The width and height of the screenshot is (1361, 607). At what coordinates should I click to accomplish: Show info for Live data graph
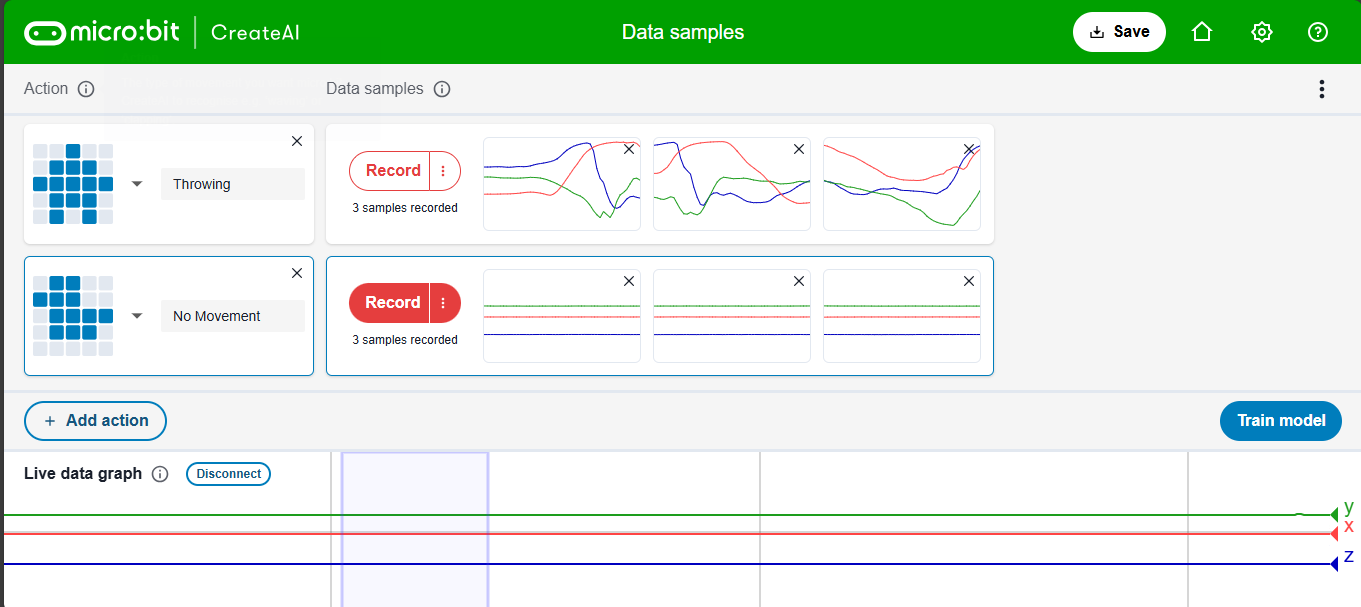[x=160, y=474]
